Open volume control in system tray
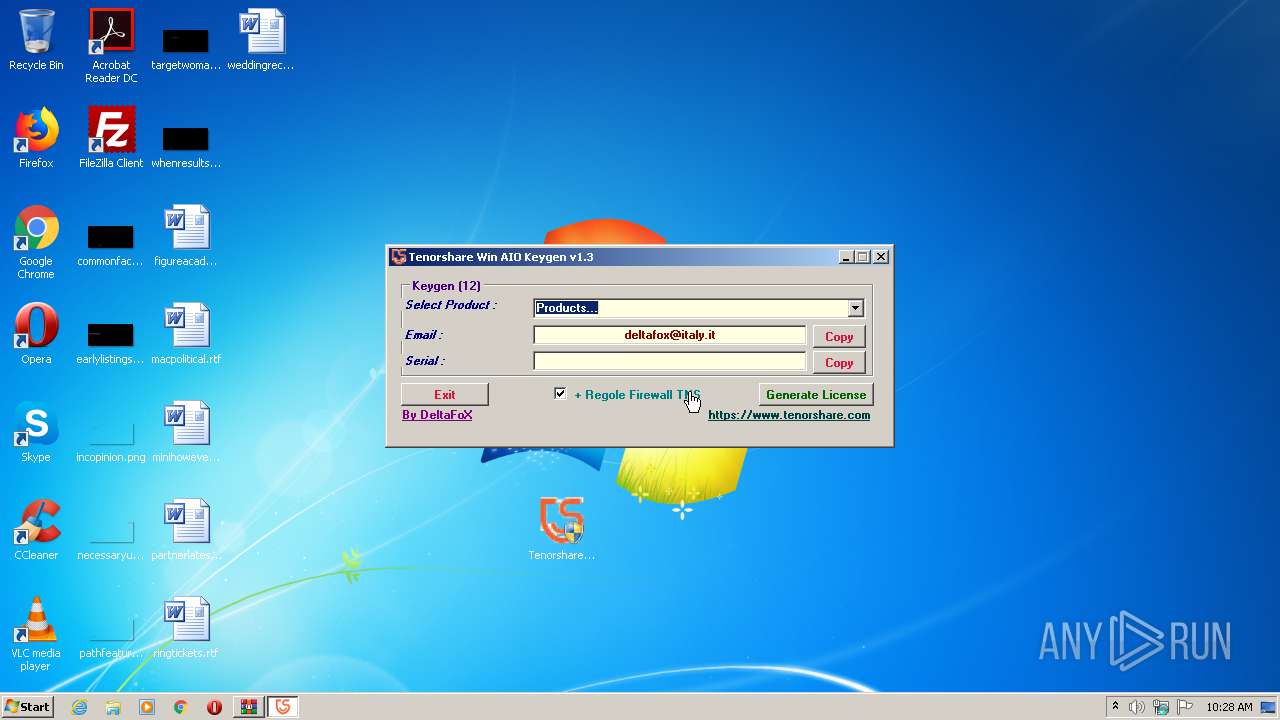Screen dimensions: 1280x720 1137,707
